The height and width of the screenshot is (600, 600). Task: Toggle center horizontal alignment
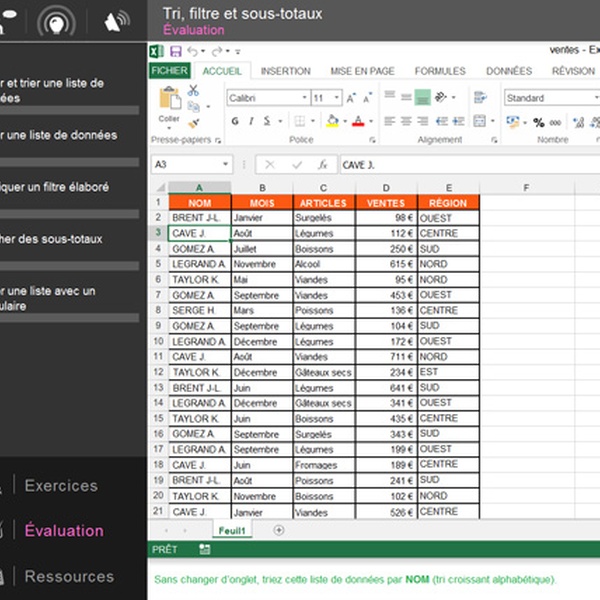pos(406,121)
